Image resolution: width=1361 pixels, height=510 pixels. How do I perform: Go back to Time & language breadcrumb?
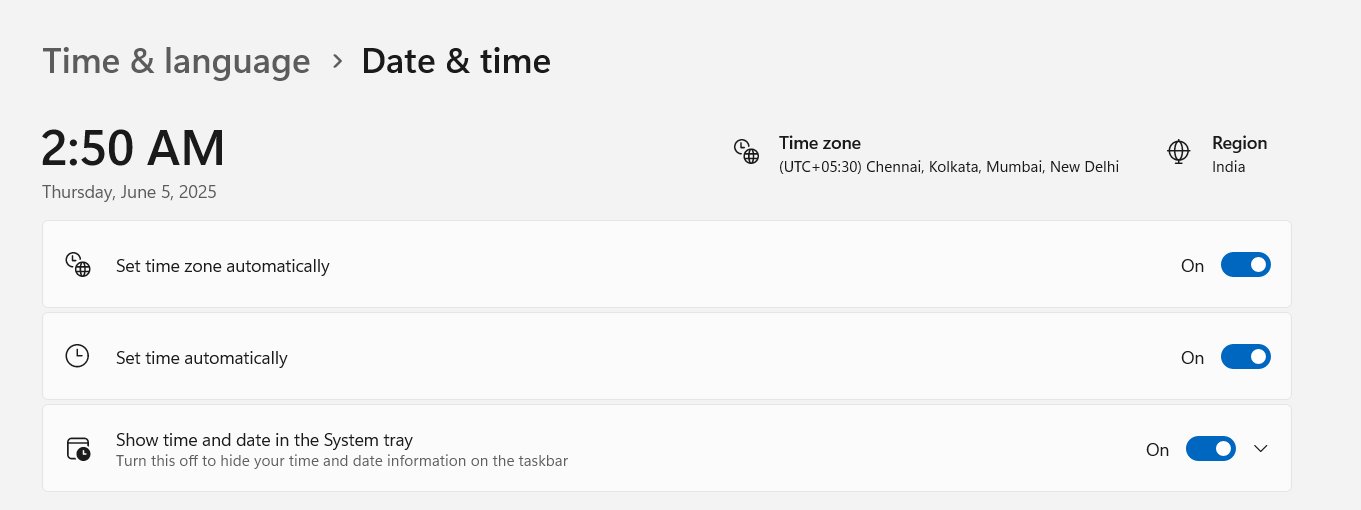click(176, 61)
